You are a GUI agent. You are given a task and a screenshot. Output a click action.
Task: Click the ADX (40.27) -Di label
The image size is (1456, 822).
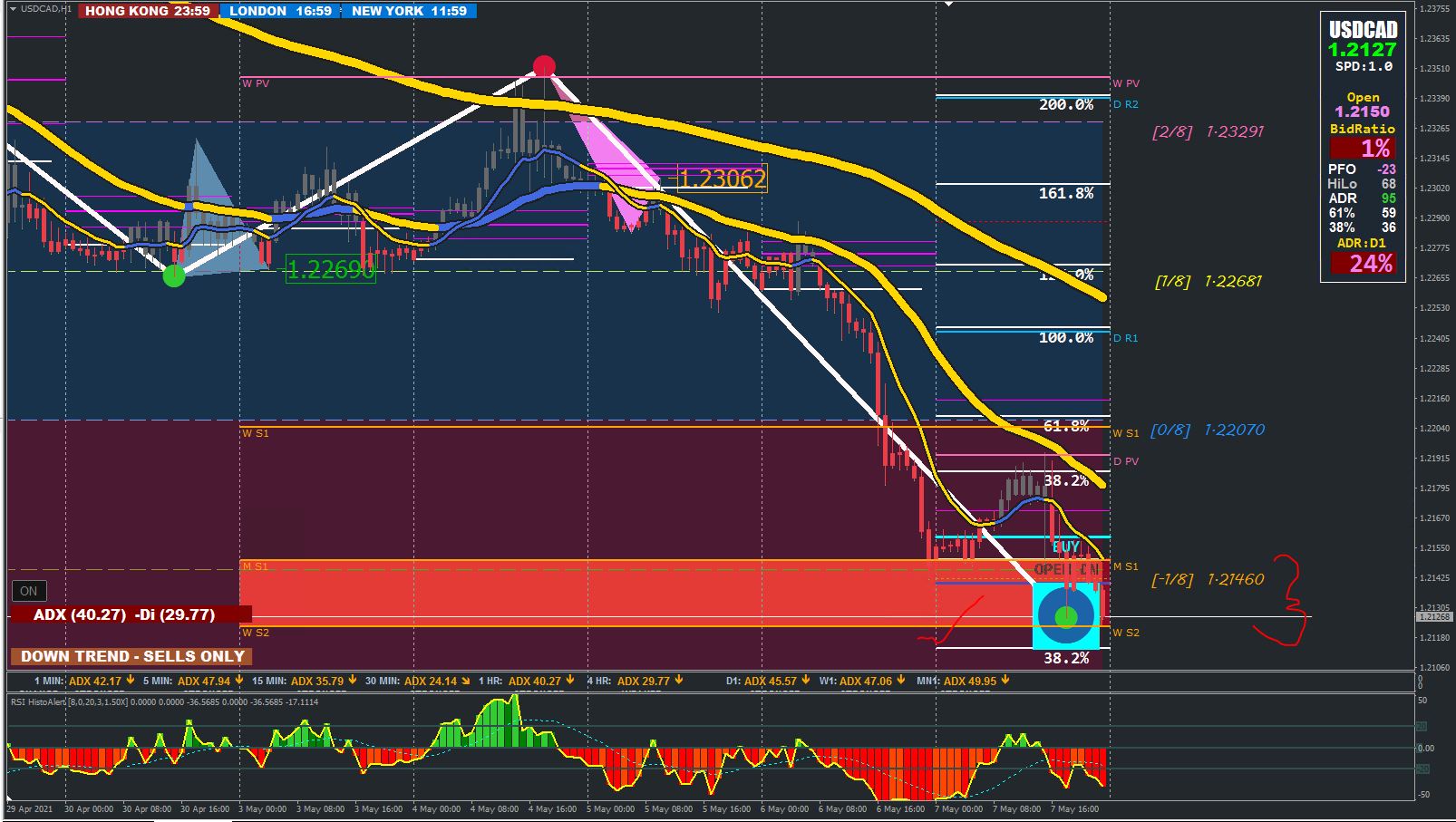tap(124, 614)
